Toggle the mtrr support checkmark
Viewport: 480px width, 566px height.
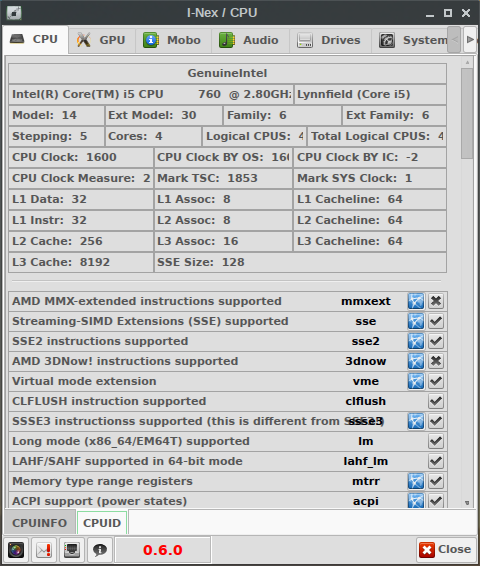pyautogui.click(x=436, y=481)
